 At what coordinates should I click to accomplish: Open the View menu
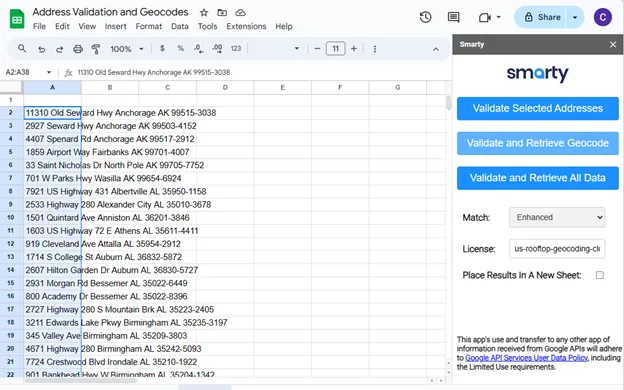point(87,26)
